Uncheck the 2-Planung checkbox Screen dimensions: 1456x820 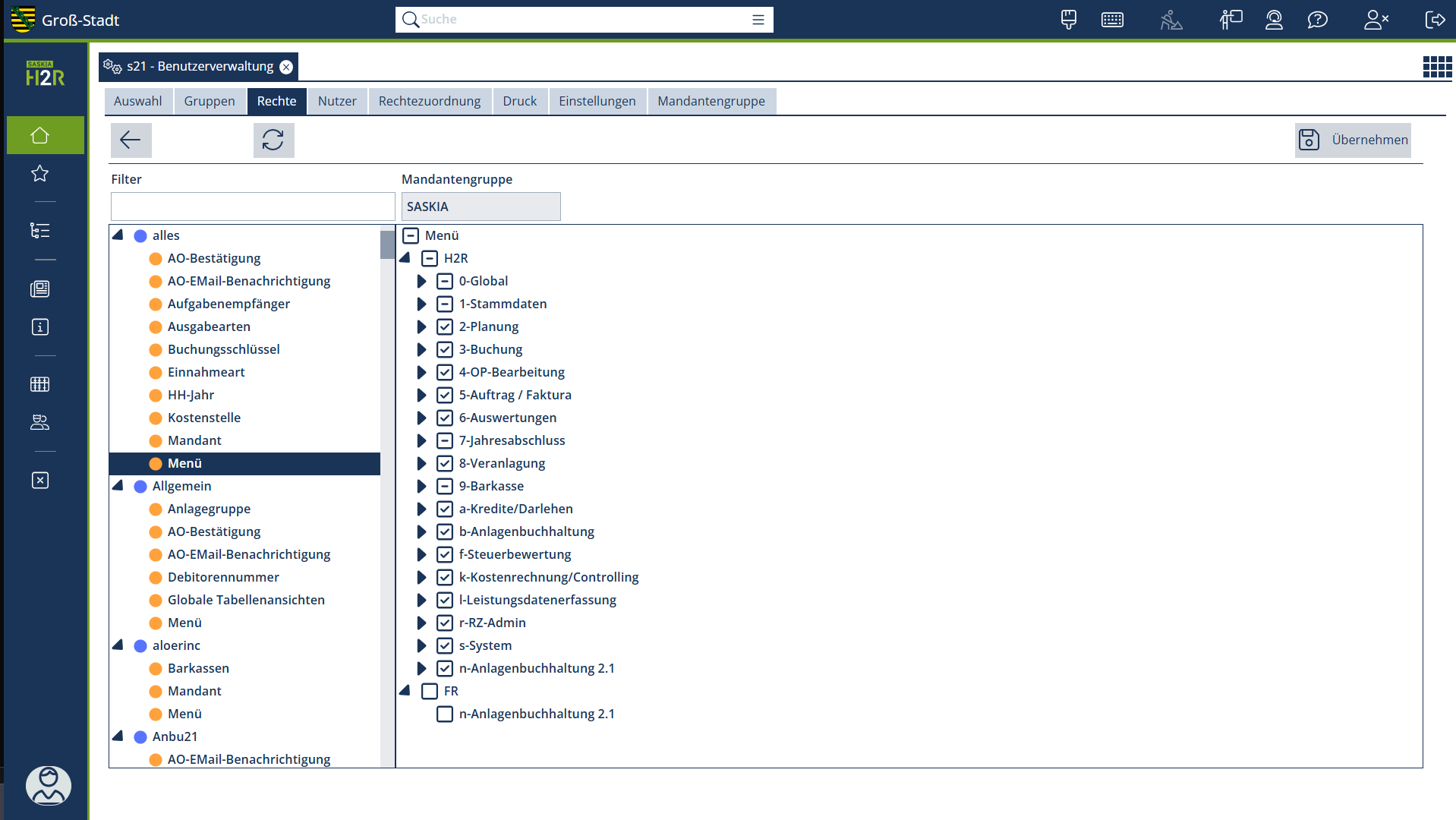445,326
